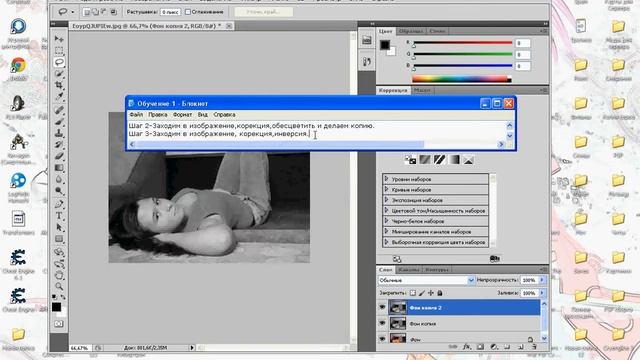Viewport: 640px width, 360px height.
Task: Expand 'Кривые наборов' presets
Action: pos(386,189)
